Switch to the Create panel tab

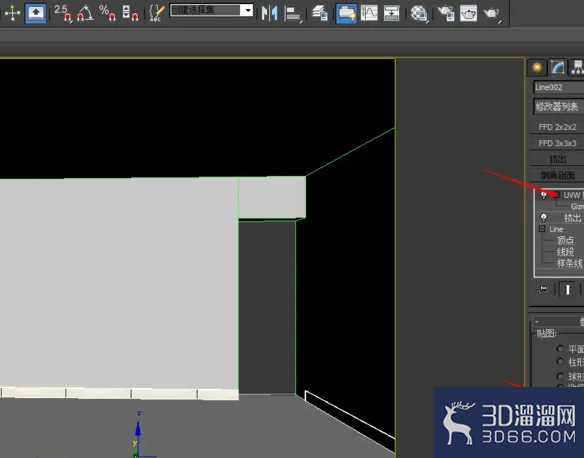point(537,67)
